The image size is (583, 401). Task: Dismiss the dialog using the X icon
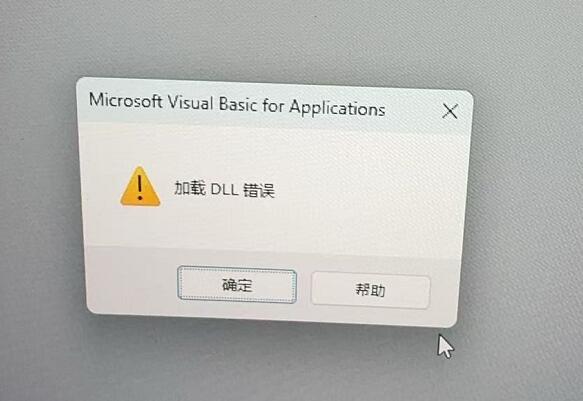pyautogui.click(x=450, y=111)
